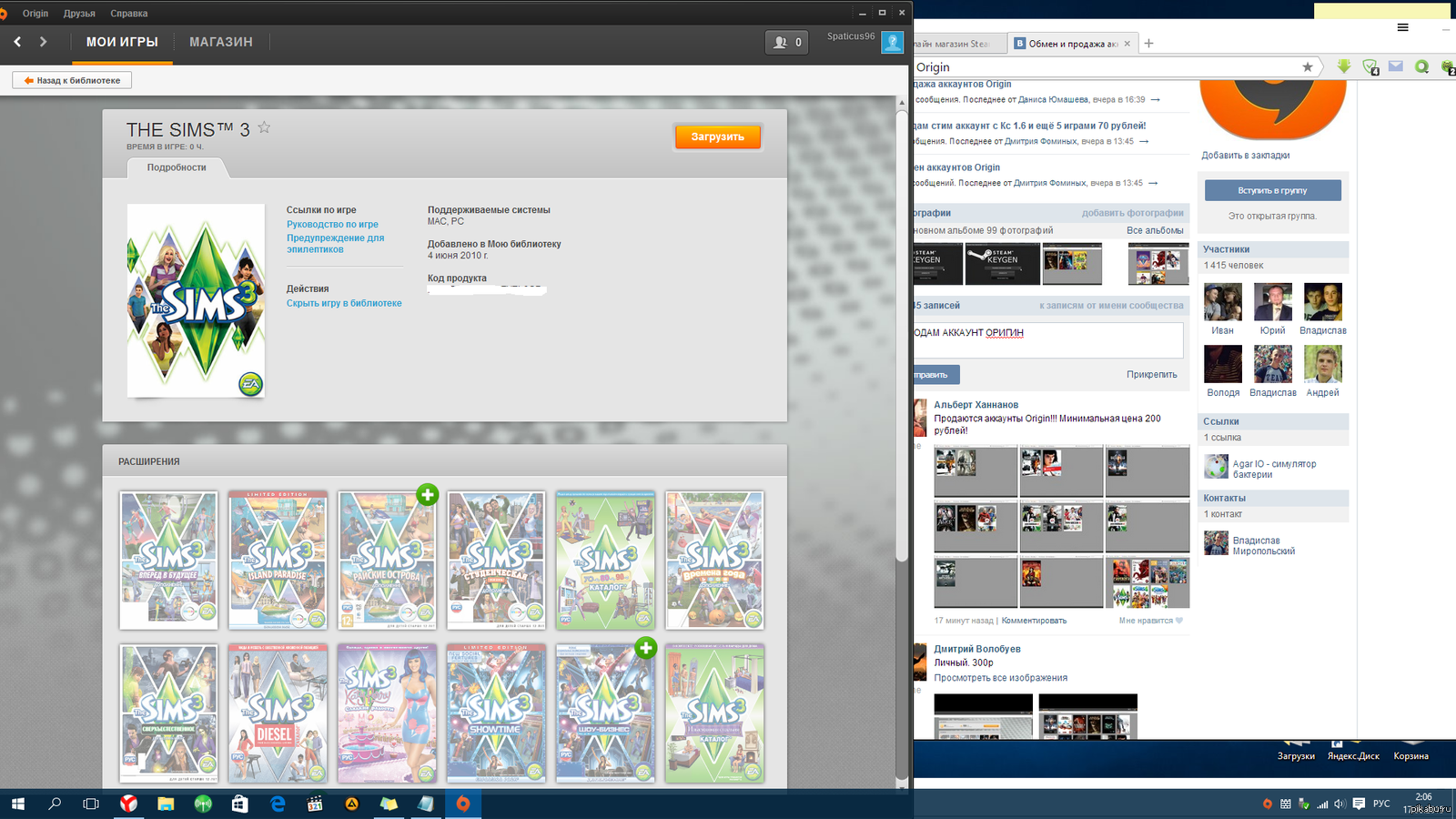The width and height of the screenshot is (1456, 819).
Task: Open Microsoft Edge from taskbar
Action: click(x=278, y=804)
